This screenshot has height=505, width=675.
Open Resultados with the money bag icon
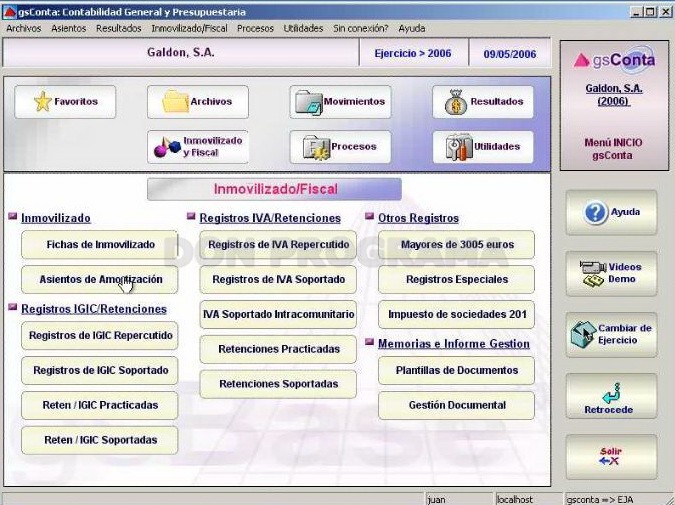click(x=483, y=102)
